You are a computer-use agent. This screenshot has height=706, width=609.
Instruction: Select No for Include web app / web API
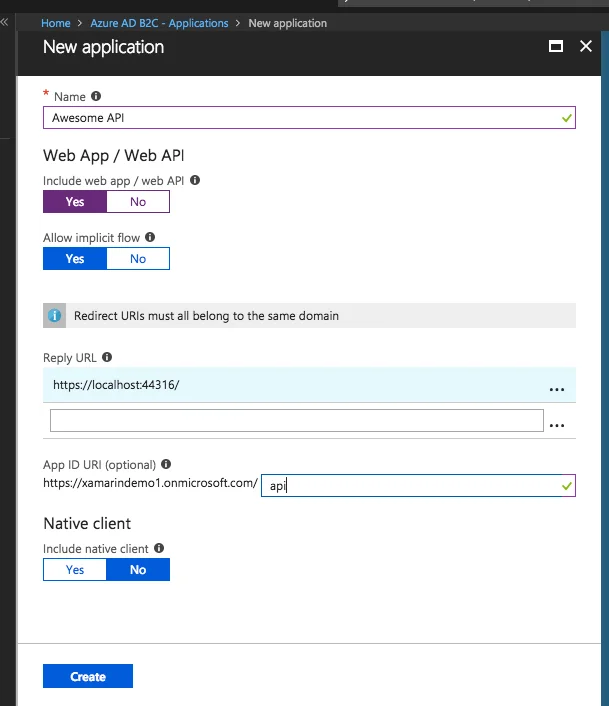(138, 201)
